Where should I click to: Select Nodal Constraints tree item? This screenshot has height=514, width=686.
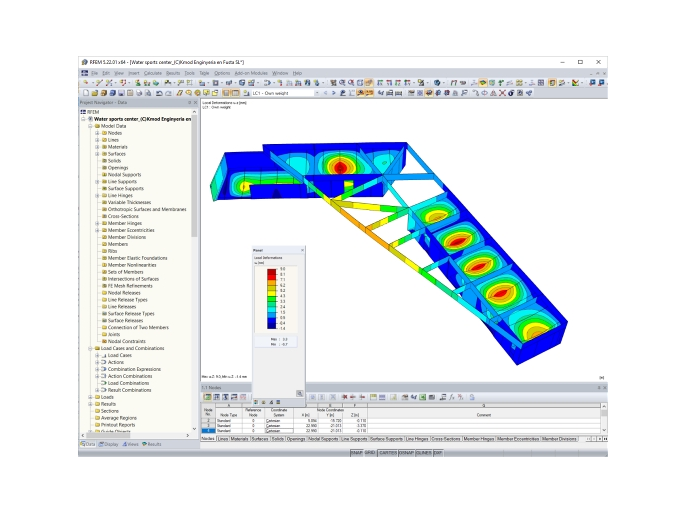tap(126, 341)
